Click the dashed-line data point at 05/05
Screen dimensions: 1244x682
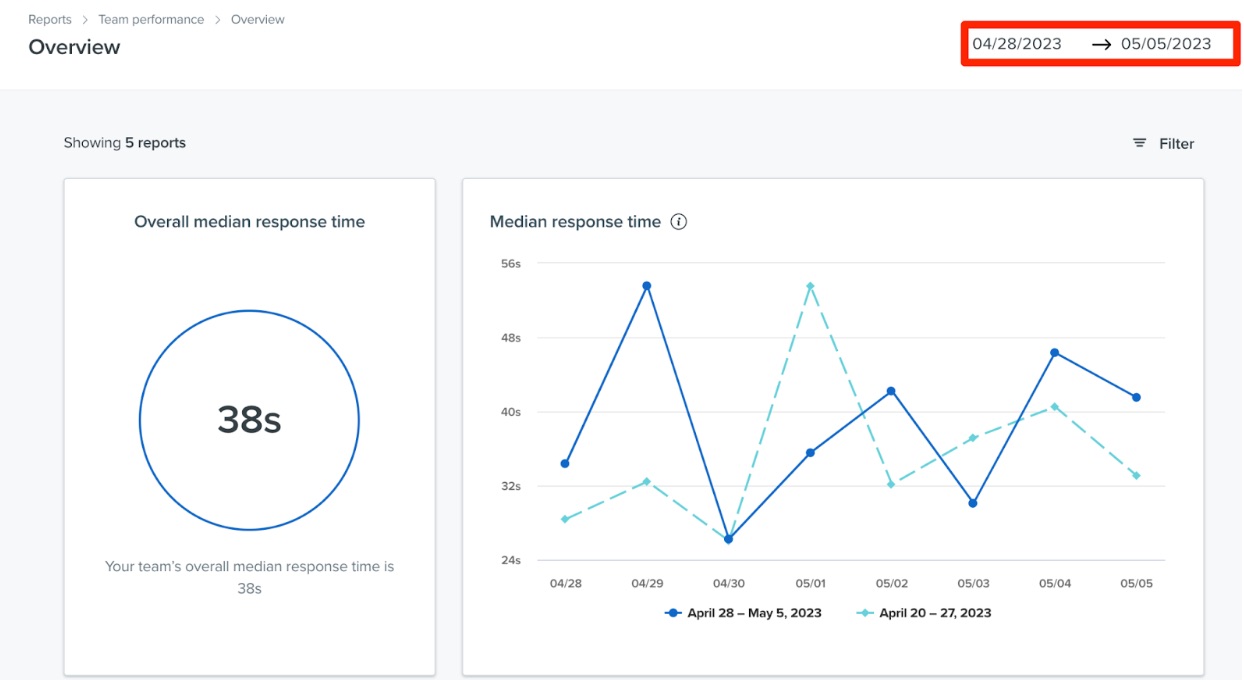coord(1136,476)
